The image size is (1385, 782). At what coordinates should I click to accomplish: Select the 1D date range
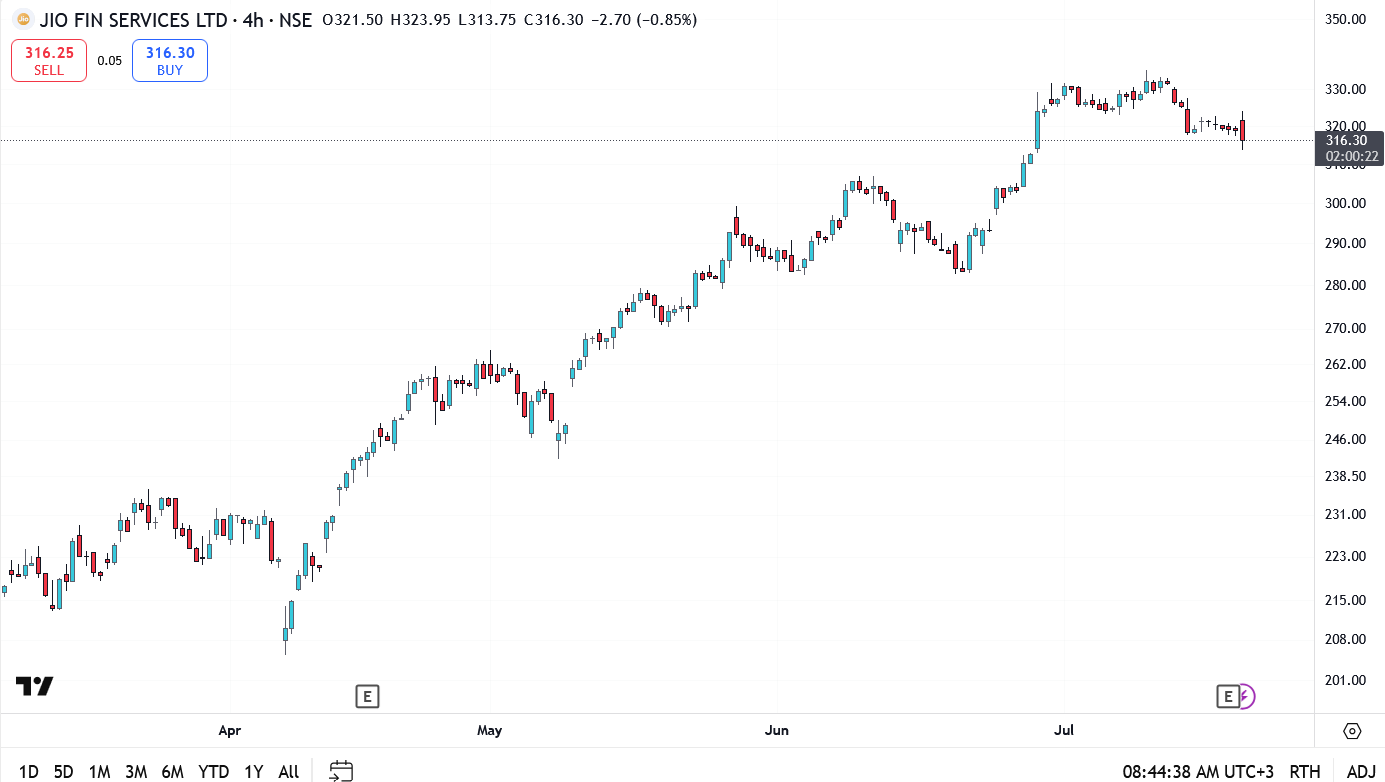[x=28, y=771]
